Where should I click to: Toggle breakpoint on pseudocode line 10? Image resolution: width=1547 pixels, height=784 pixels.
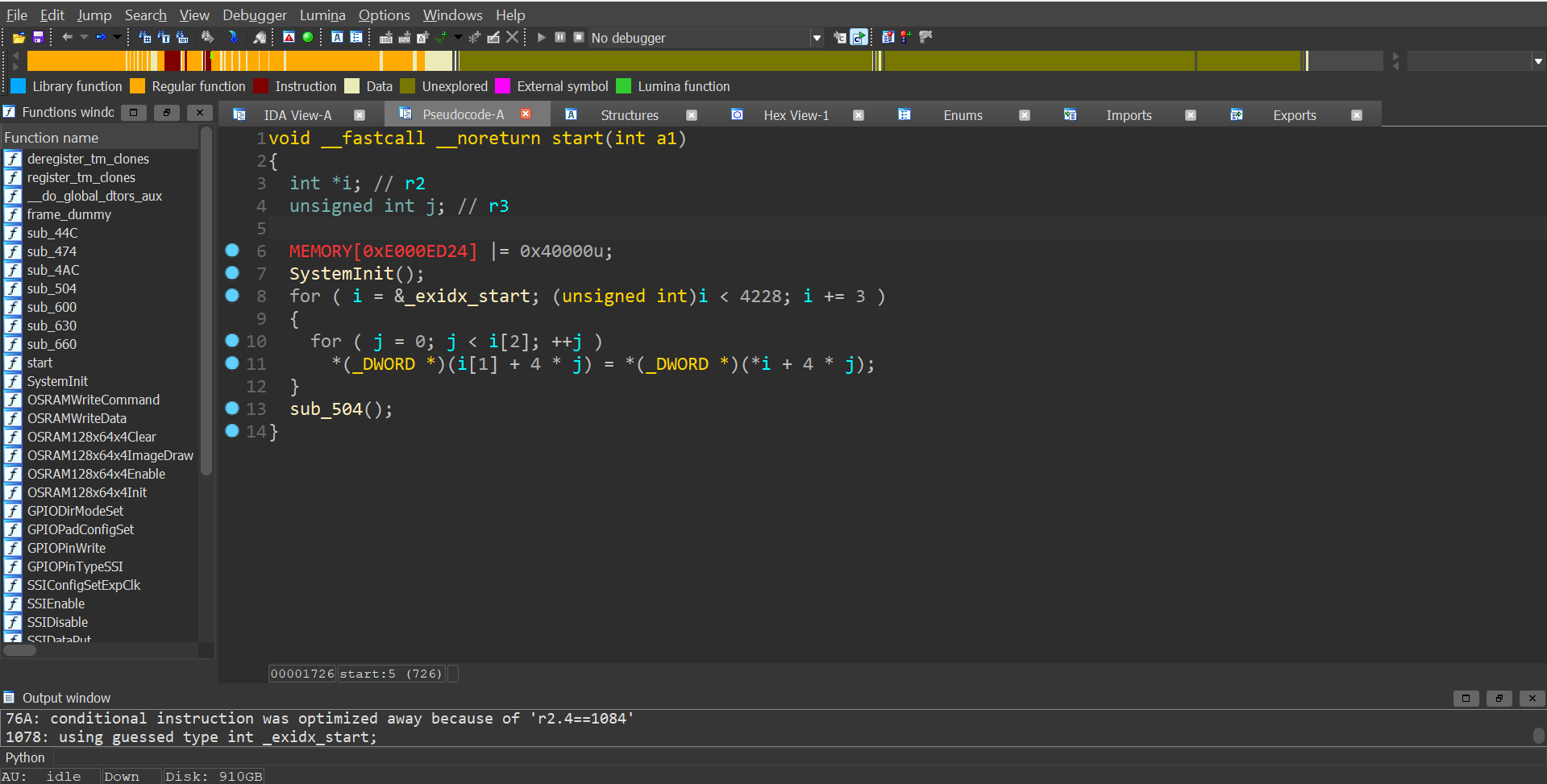[232, 340]
